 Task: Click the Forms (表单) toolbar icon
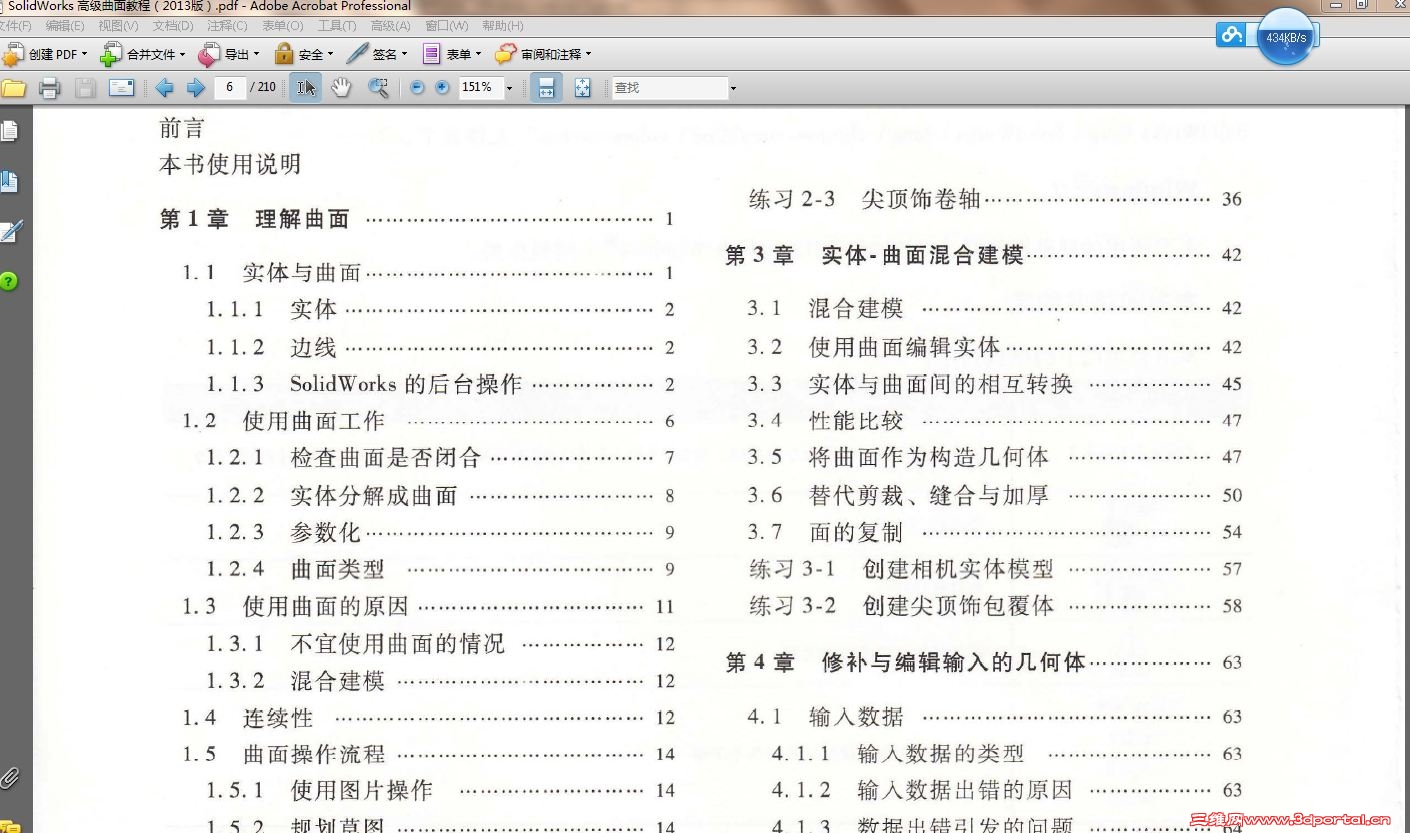click(x=432, y=54)
